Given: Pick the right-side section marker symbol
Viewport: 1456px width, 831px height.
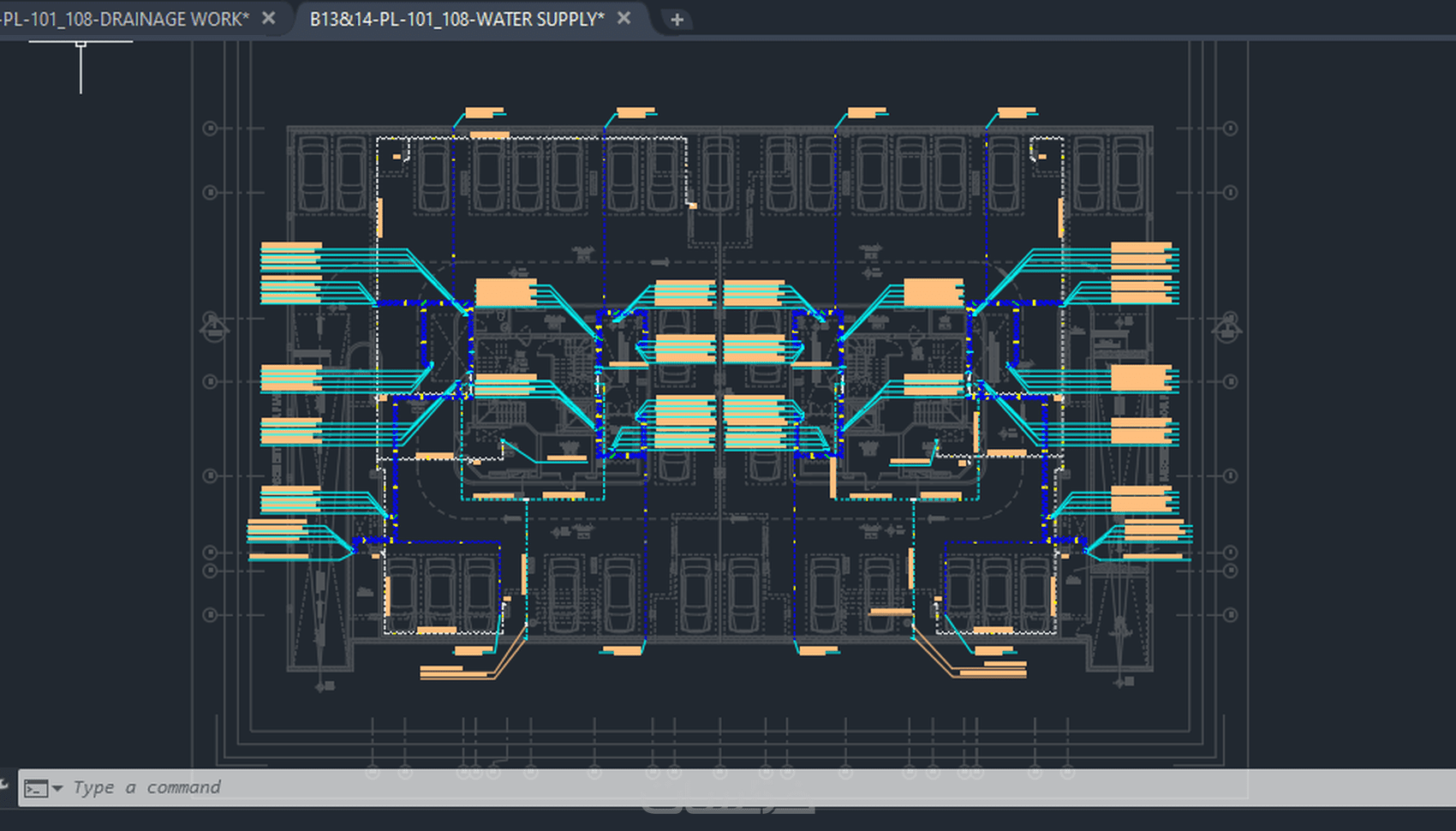Looking at the screenshot, I should (x=1226, y=328).
